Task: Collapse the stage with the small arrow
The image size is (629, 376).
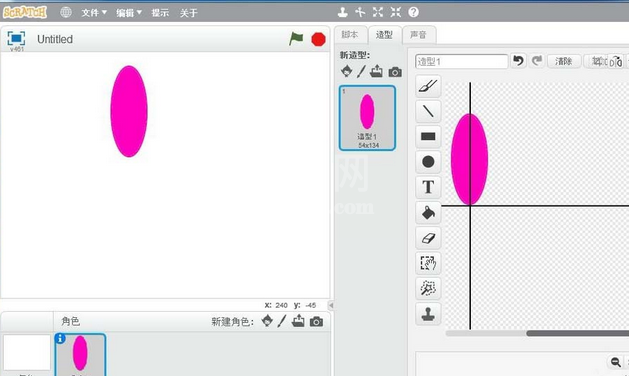Action: pyautogui.click(x=331, y=305)
